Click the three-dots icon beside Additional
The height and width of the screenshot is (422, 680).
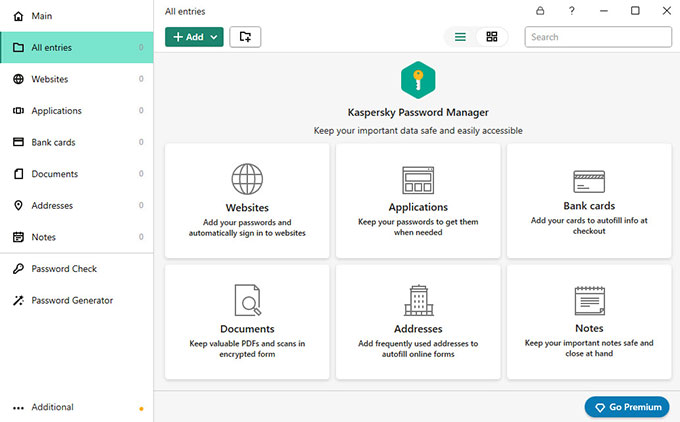point(18,408)
